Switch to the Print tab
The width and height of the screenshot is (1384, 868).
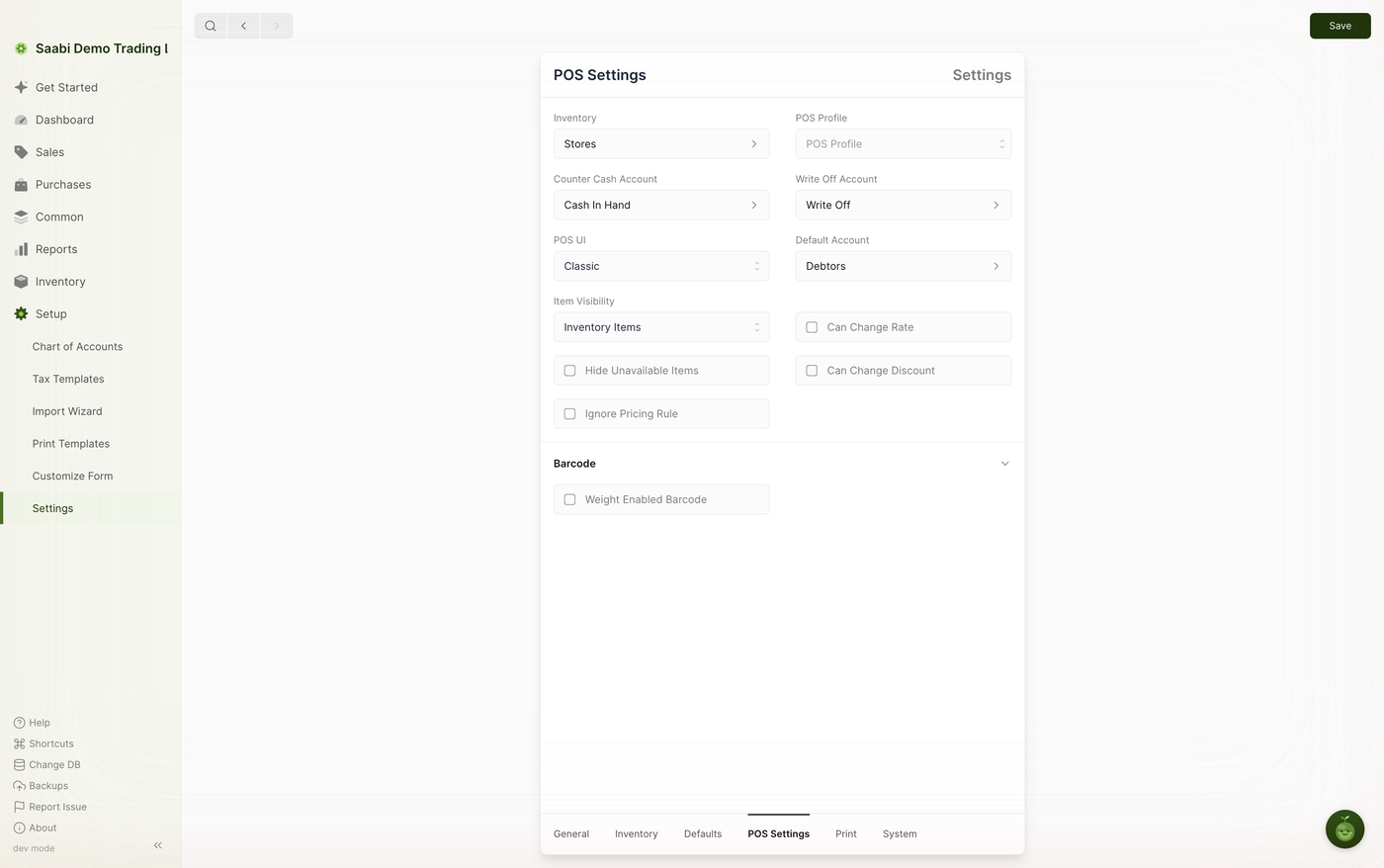(846, 834)
